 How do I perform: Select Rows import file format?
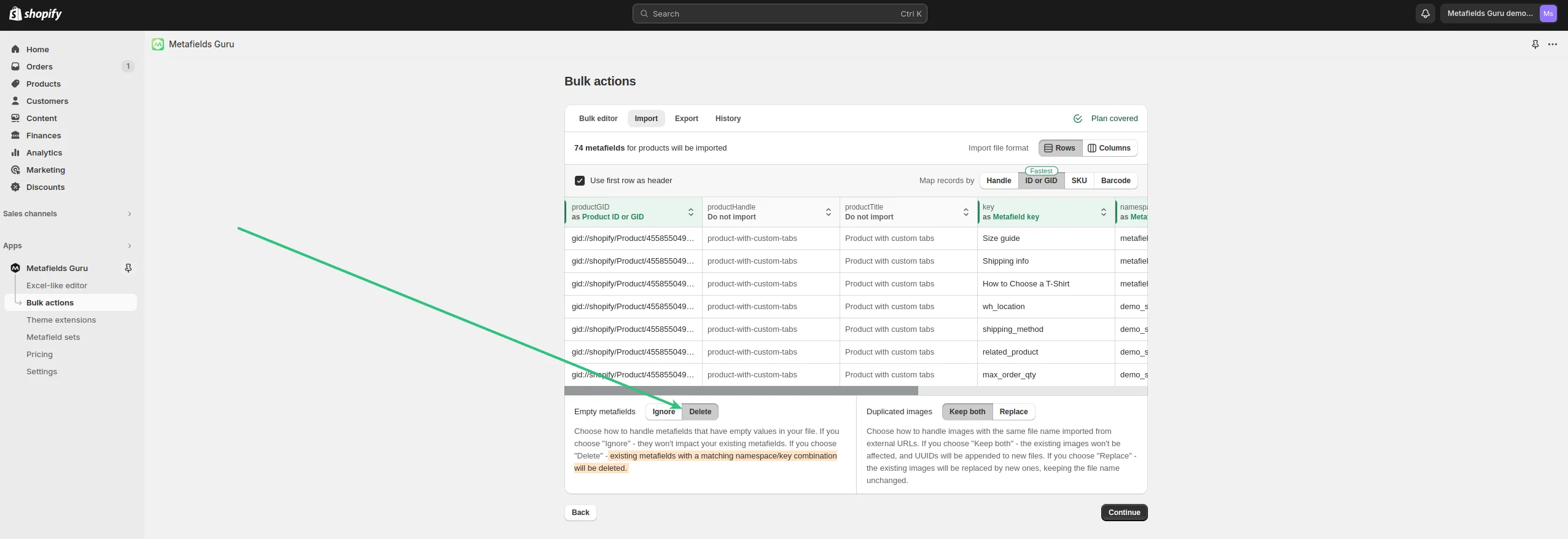click(x=1060, y=148)
